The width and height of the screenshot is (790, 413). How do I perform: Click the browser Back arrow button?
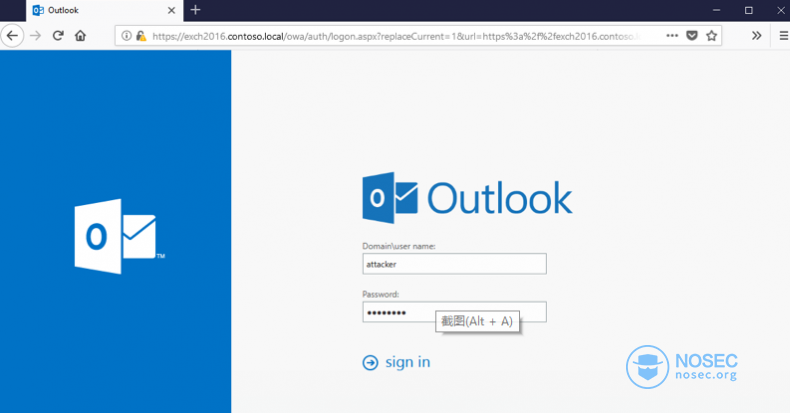[12, 36]
